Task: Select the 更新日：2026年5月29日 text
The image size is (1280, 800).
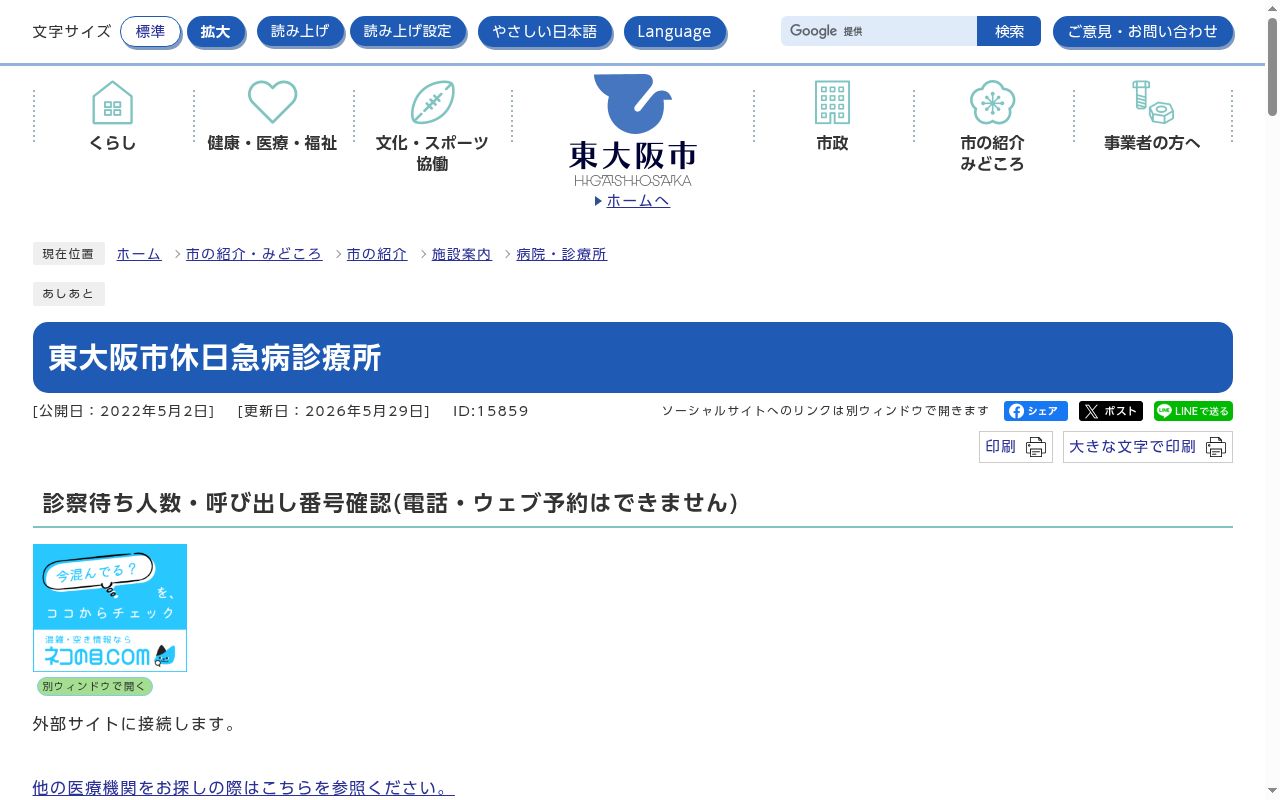Action: [x=334, y=411]
